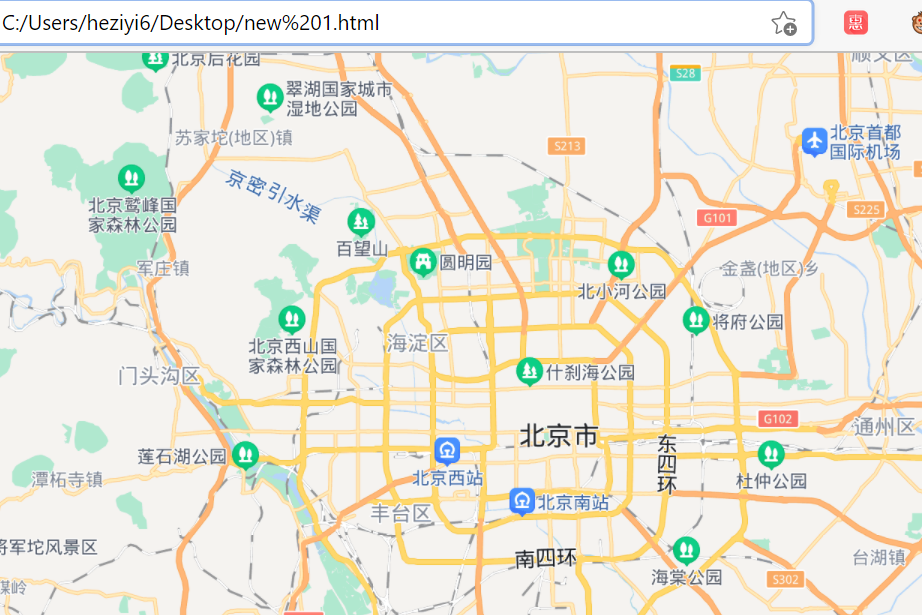Viewport: 922px width, 615px height.
Task: Click the 北京西山国家森林公园 marker
Action: pyautogui.click(x=290, y=320)
